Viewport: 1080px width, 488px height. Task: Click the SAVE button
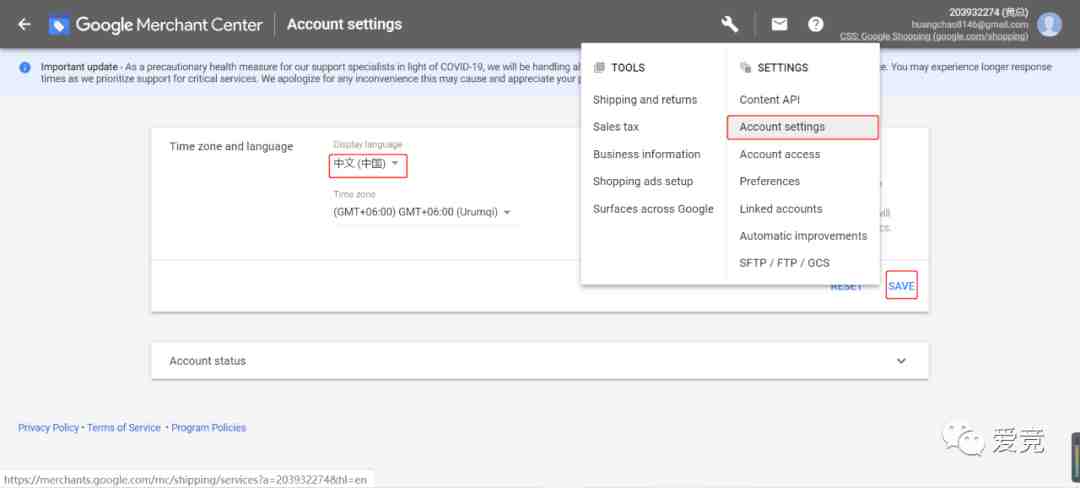[902, 286]
